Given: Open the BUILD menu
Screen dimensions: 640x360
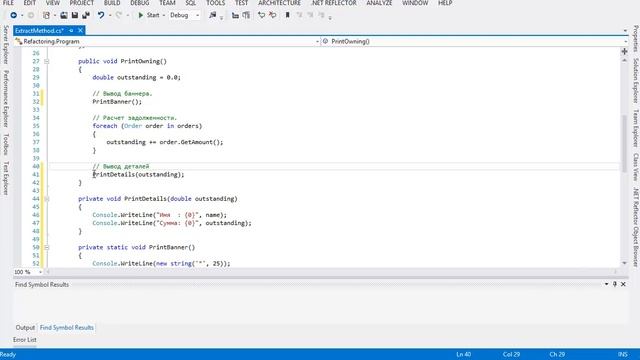Looking at the screenshot, I should 112,3.
